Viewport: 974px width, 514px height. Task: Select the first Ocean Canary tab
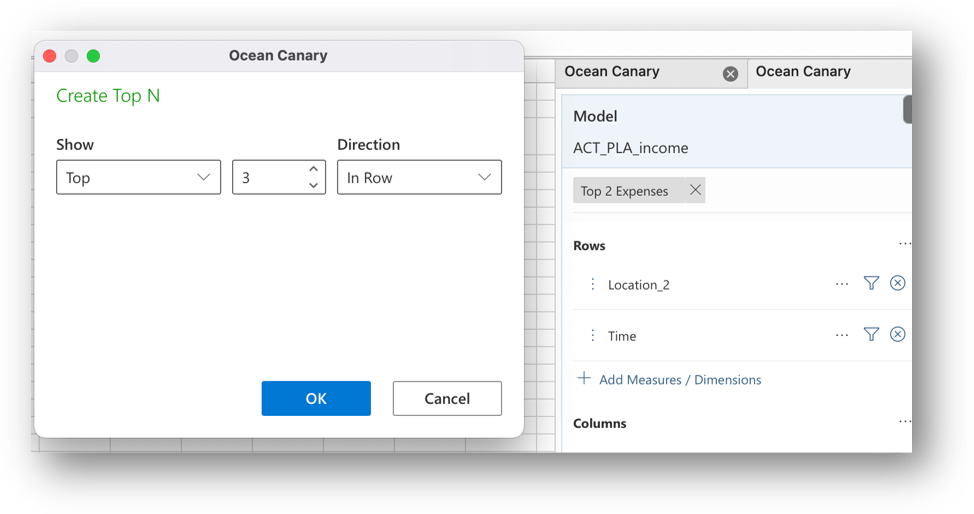click(x=640, y=72)
